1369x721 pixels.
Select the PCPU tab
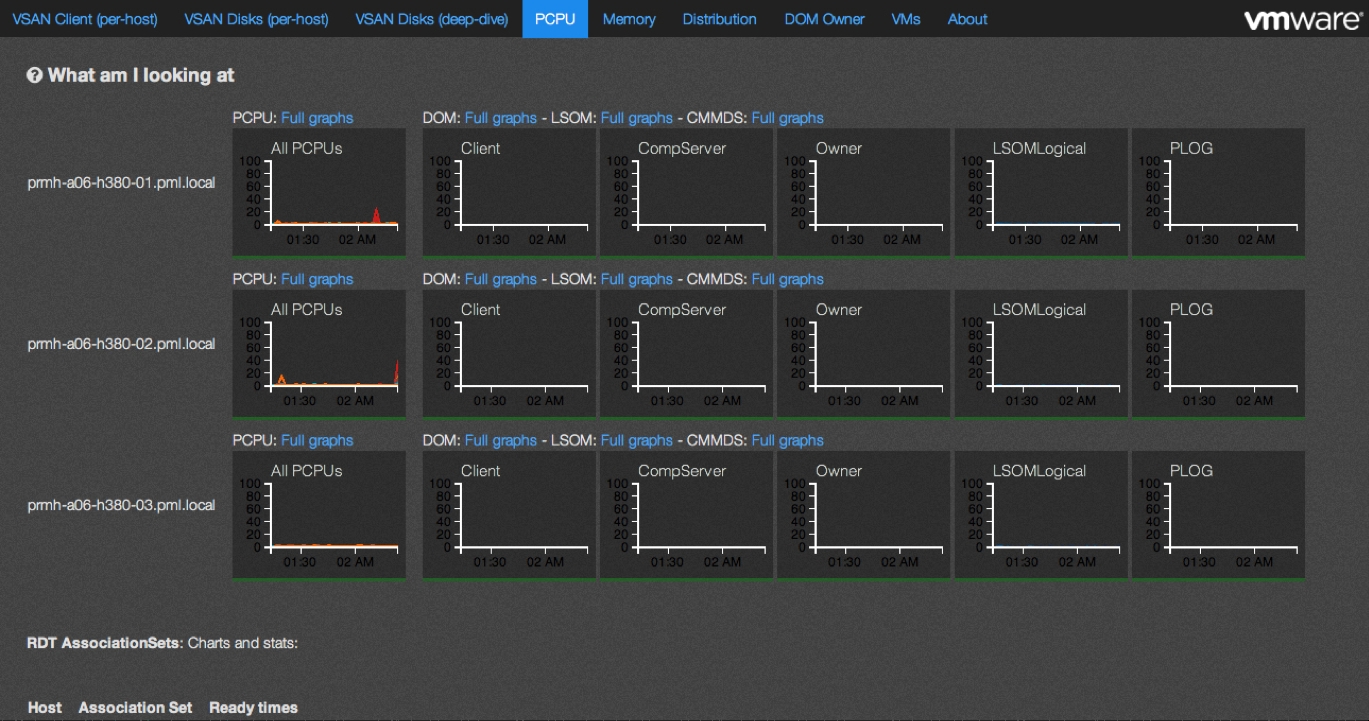point(555,19)
